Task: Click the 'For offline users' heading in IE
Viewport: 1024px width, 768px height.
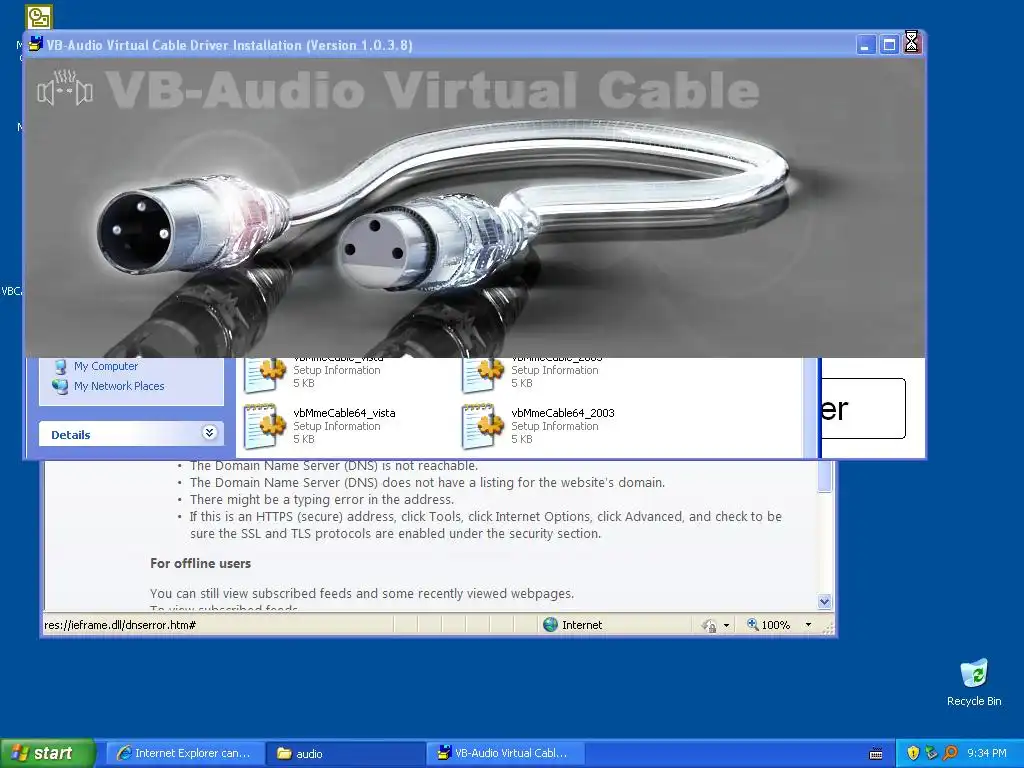Action: pyautogui.click(x=200, y=563)
